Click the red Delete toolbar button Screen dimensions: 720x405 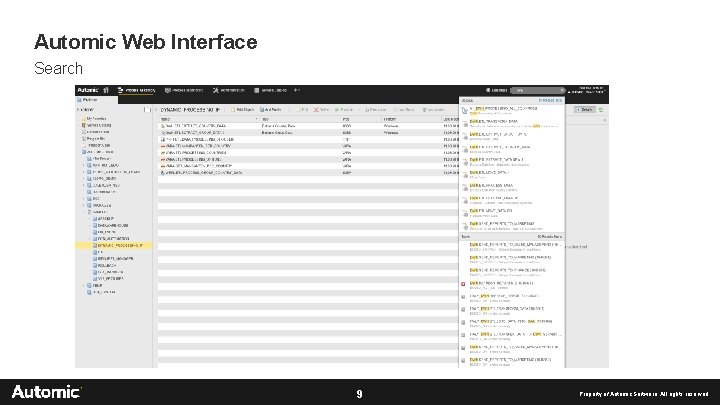[x=322, y=110]
